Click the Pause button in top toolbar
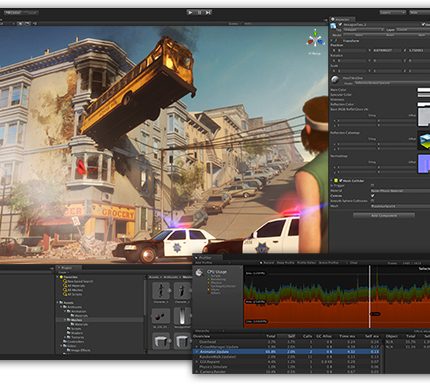This screenshot has height=384, width=430. click(199, 12)
